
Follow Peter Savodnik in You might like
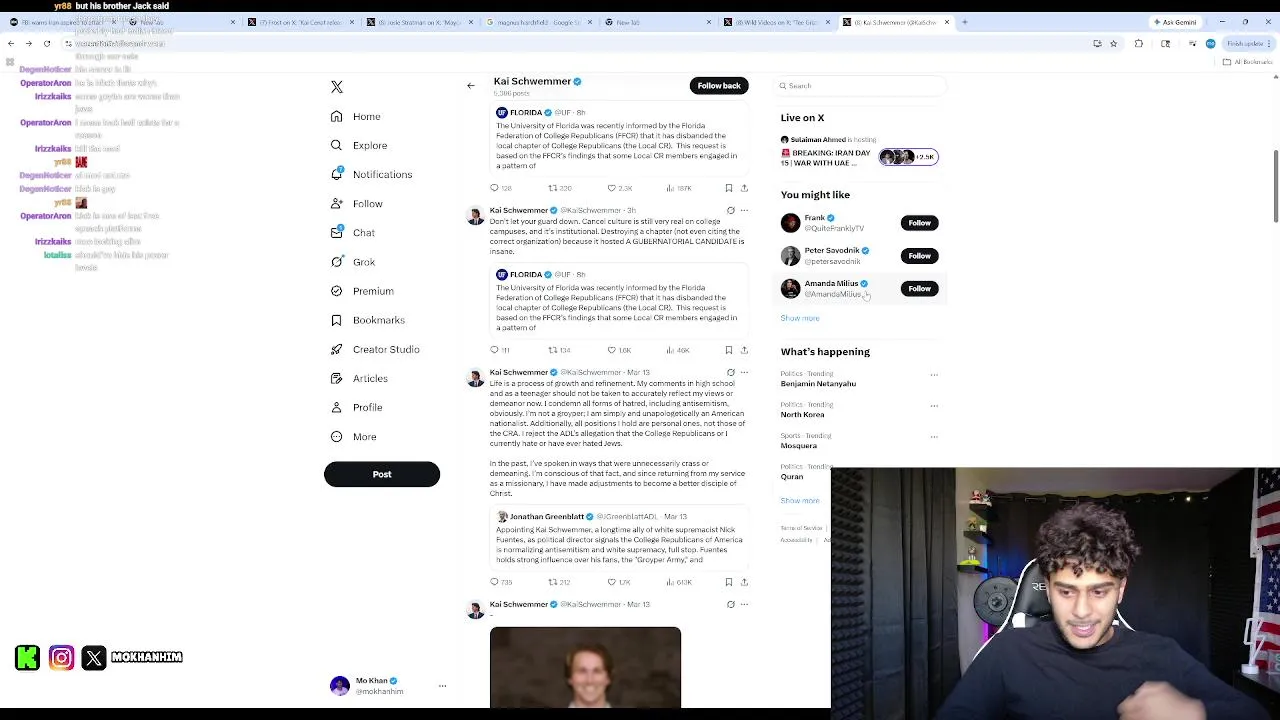919,256
